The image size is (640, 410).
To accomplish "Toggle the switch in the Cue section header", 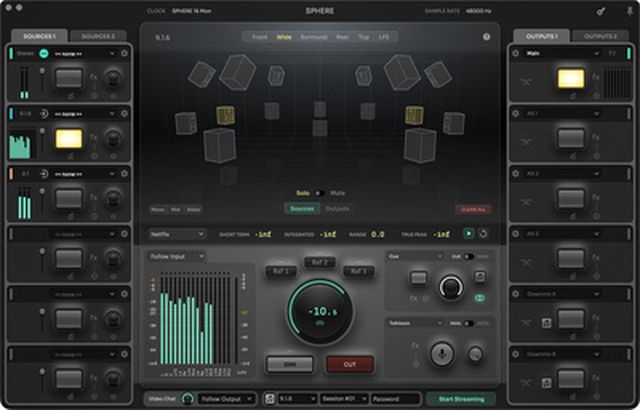I will click(x=469, y=257).
